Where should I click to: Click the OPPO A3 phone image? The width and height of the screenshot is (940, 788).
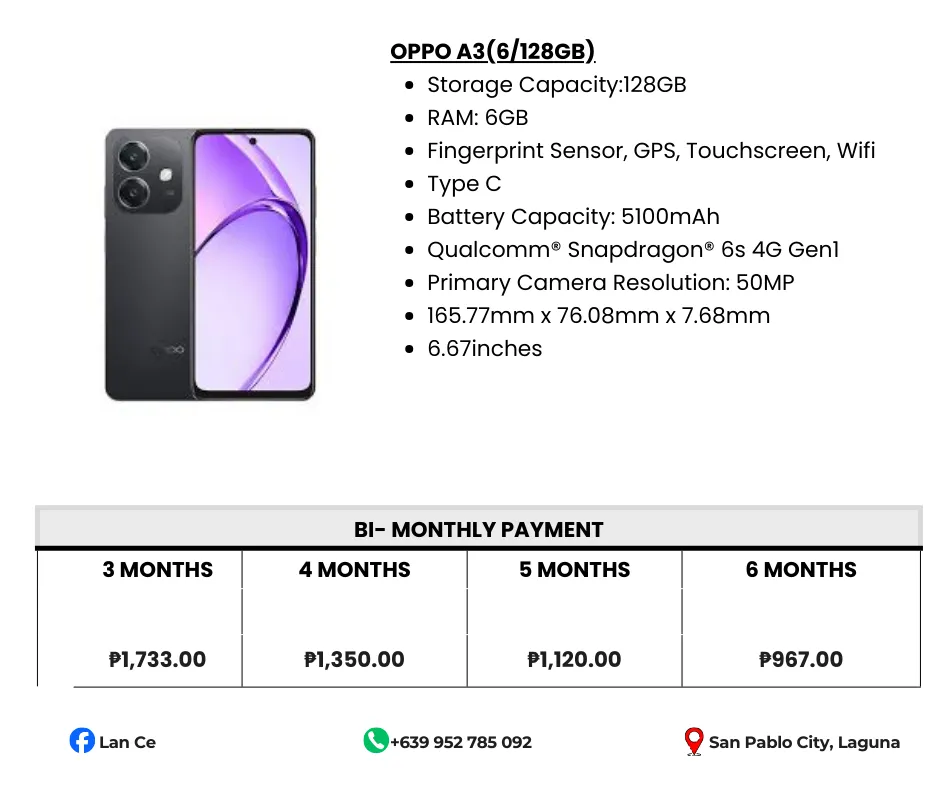coord(210,264)
